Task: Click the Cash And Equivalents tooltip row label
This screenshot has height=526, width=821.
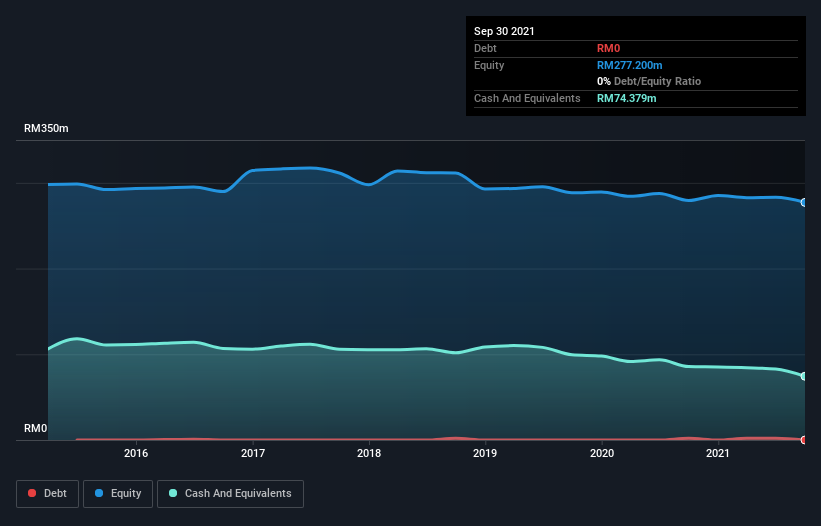Action: click(527, 98)
